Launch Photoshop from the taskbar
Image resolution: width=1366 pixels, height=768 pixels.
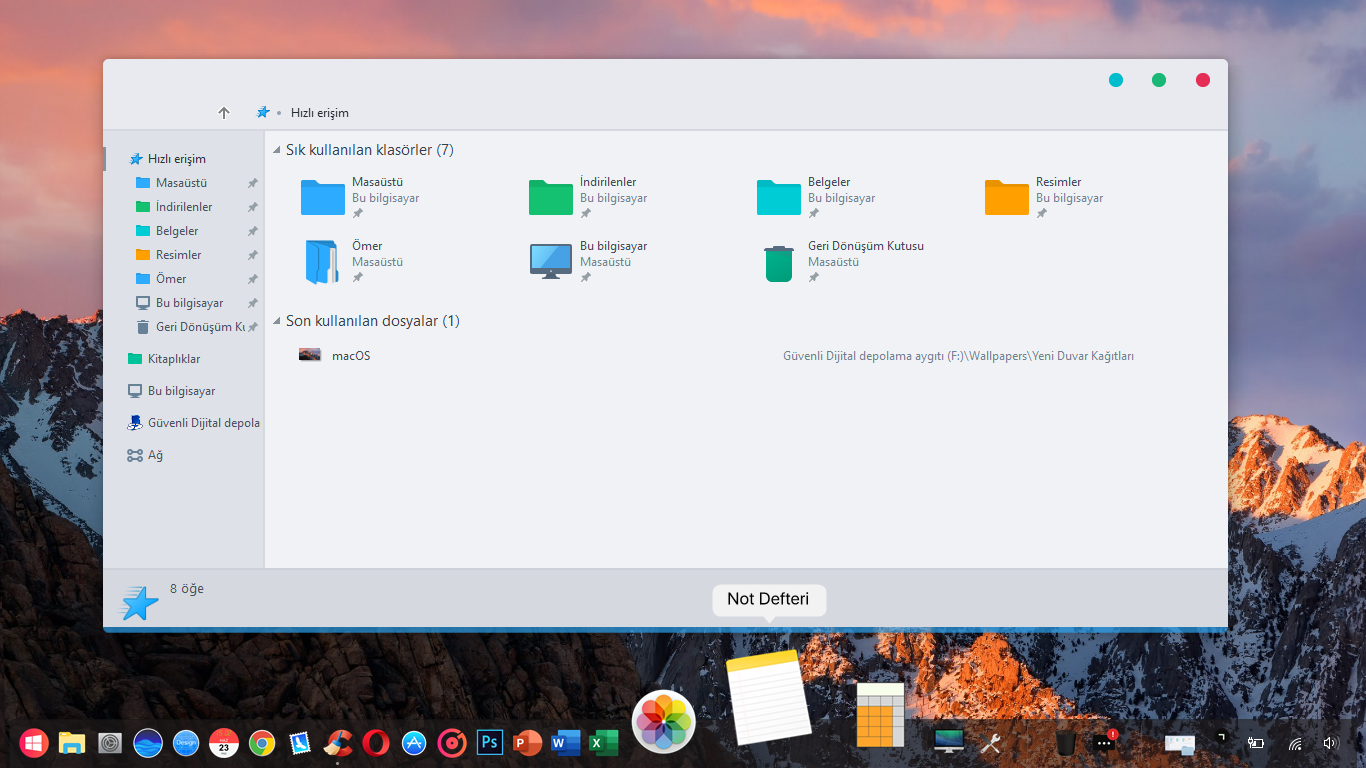pos(490,743)
